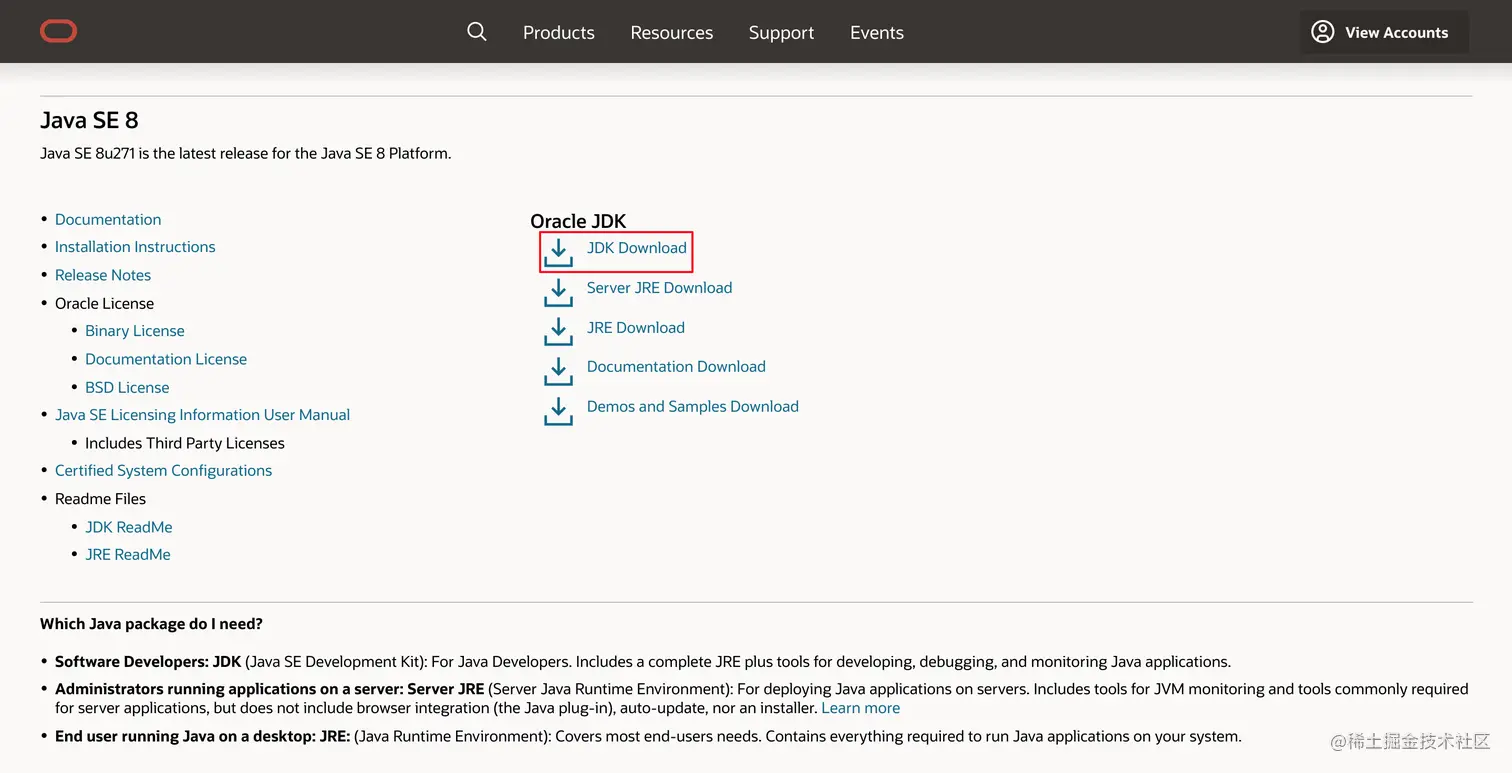This screenshot has width=1512, height=773.
Task: Open the BSD License link
Action: 127,387
